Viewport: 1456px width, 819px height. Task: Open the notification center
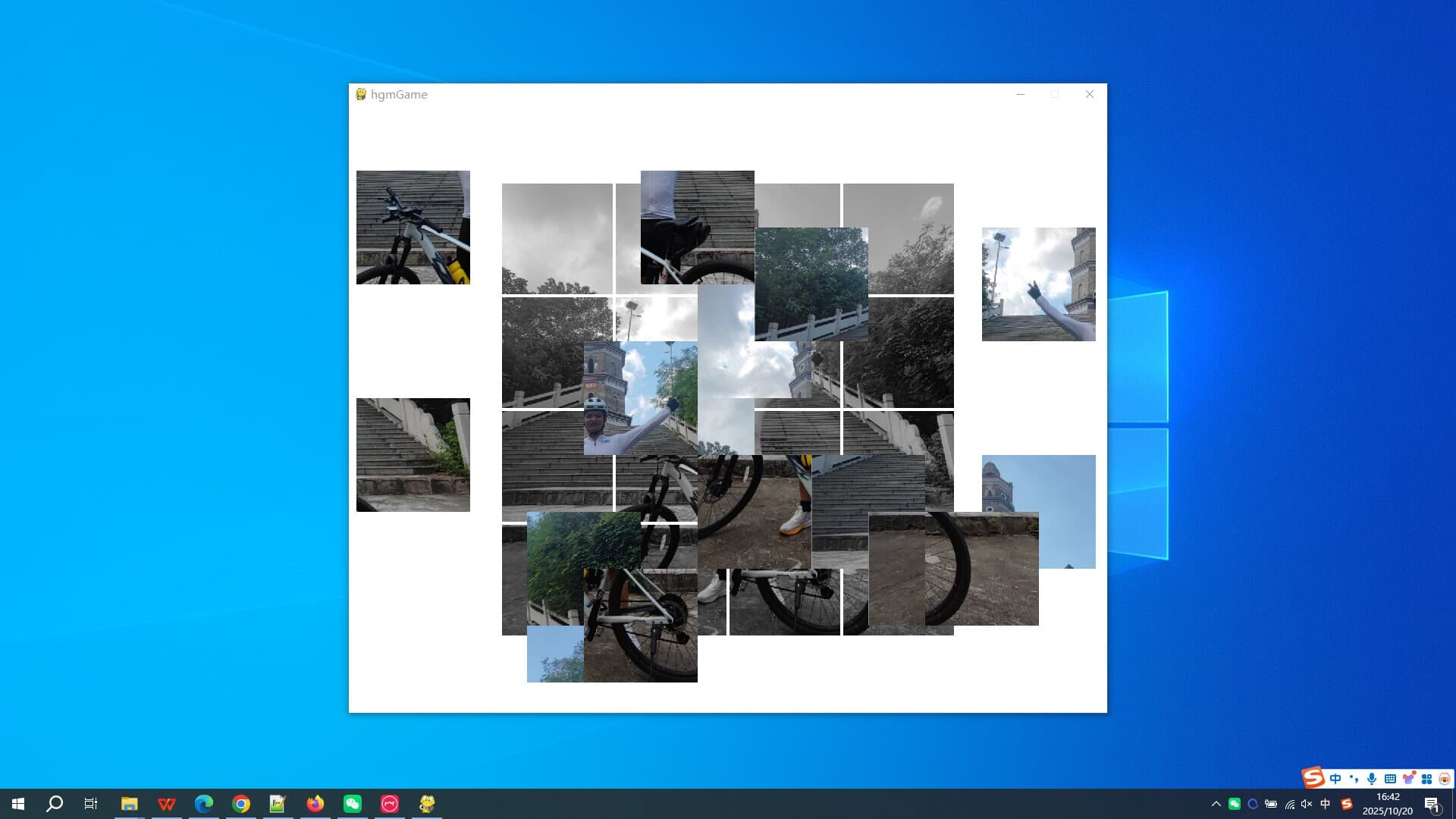1432,804
